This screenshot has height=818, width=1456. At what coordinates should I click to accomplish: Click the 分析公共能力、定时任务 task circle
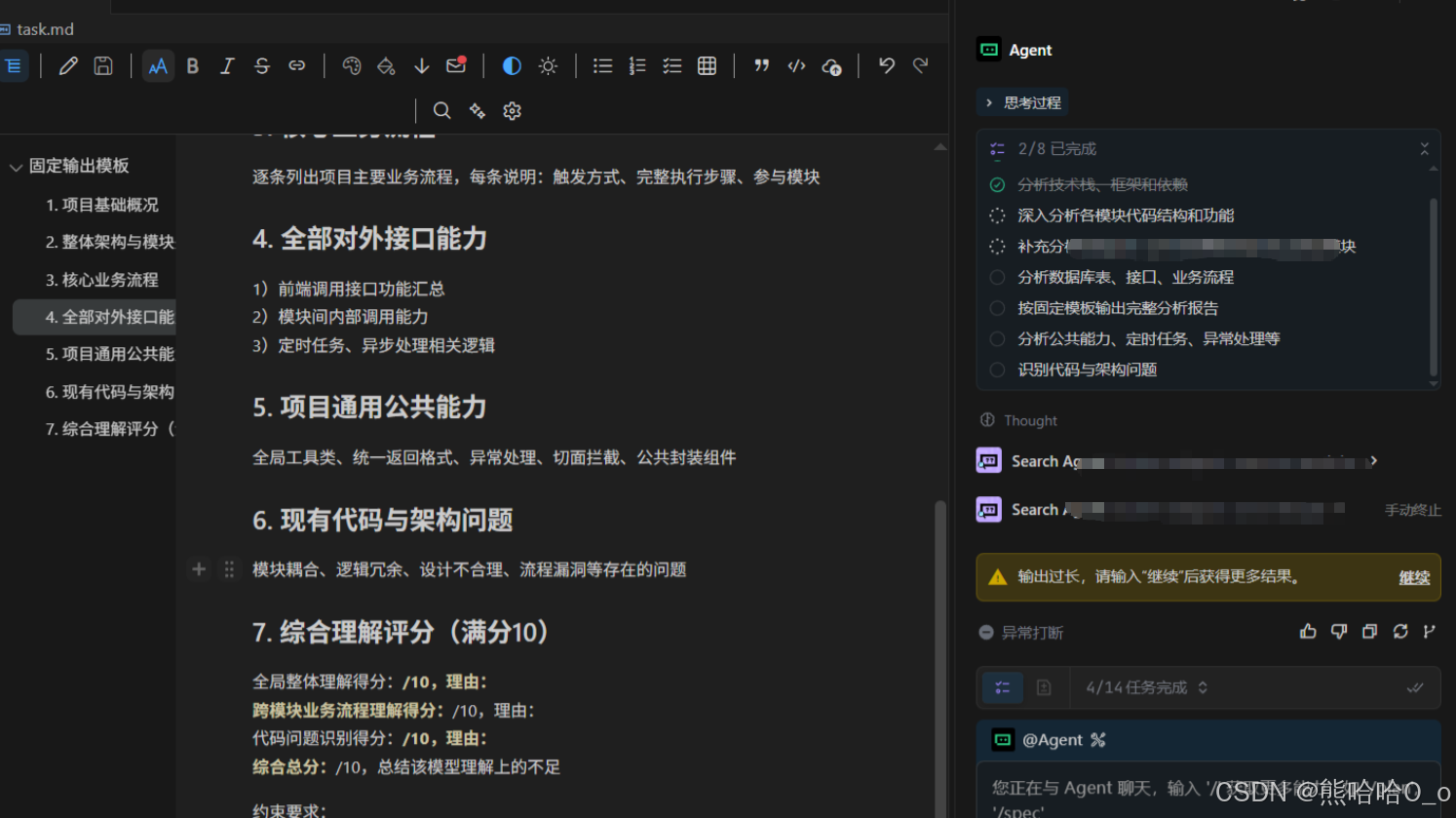(997, 339)
